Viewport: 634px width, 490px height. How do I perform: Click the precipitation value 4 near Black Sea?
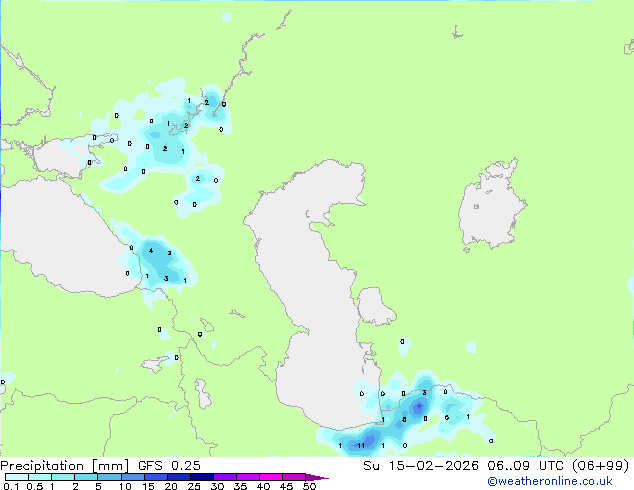(x=150, y=250)
